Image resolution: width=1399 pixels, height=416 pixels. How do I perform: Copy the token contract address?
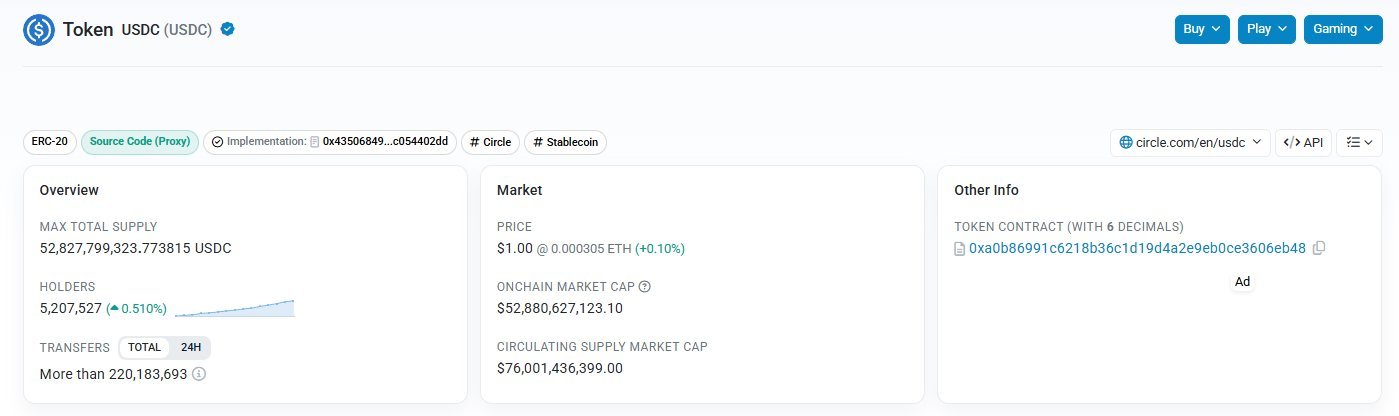(1319, 248)
